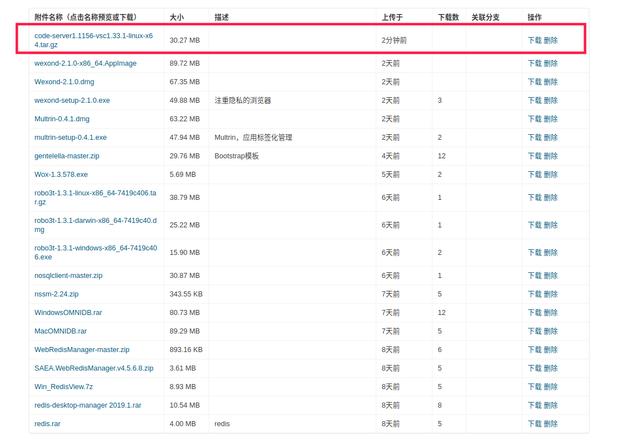Click 删除 for robo3t darwin dmg

click(x=551, y=225)
